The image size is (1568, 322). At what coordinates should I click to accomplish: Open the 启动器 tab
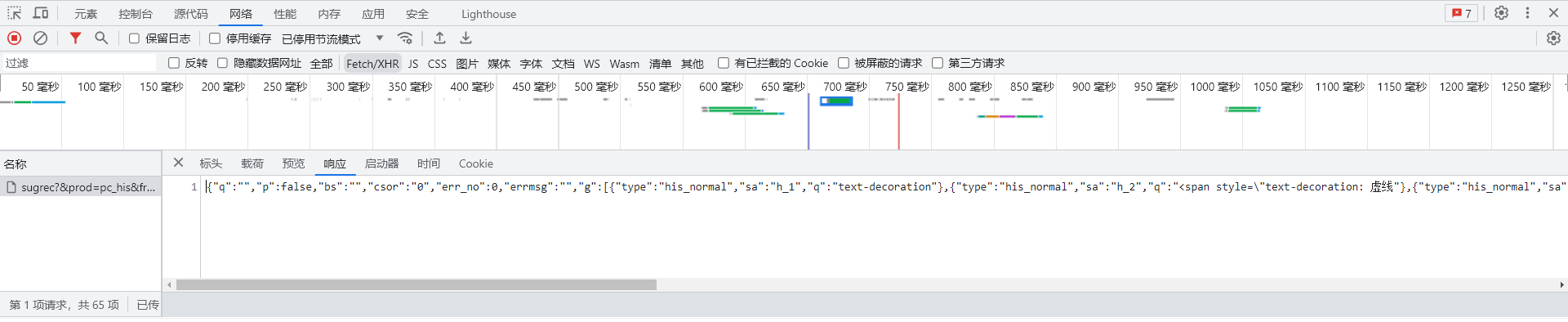coord(381,163)
